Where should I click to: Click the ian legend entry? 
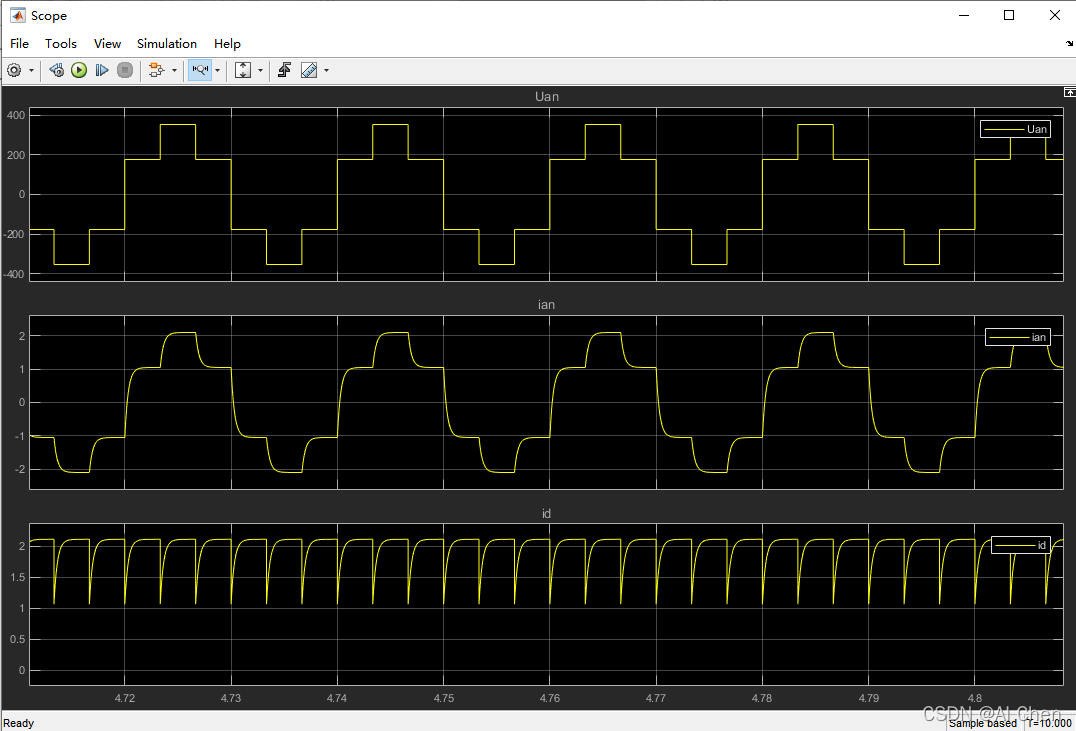1018,337
